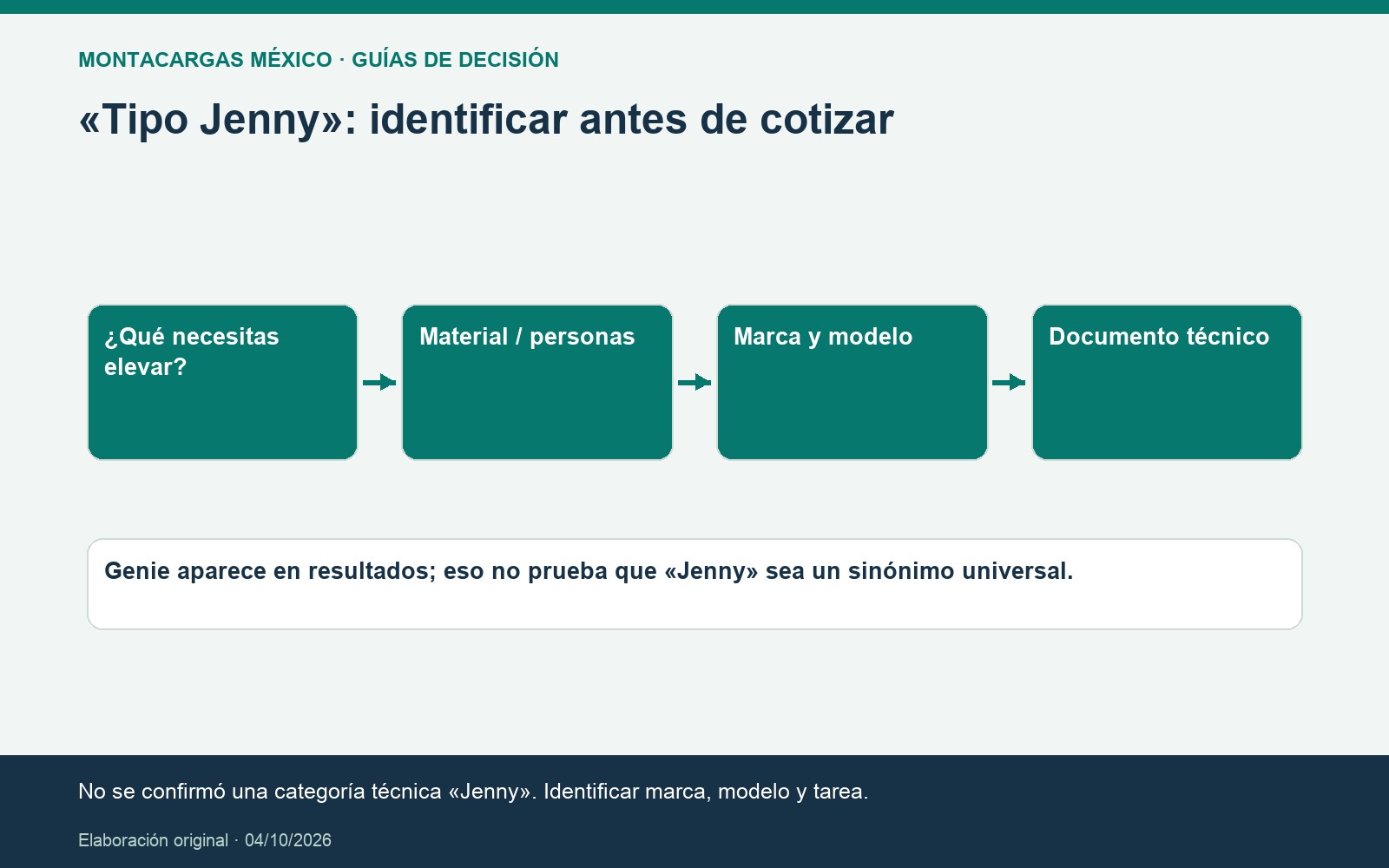The height and width of the screenshot is (868, 1389).
Task: Click the note starting 'Genie aparece en resultados'
Action: [694, 584]
